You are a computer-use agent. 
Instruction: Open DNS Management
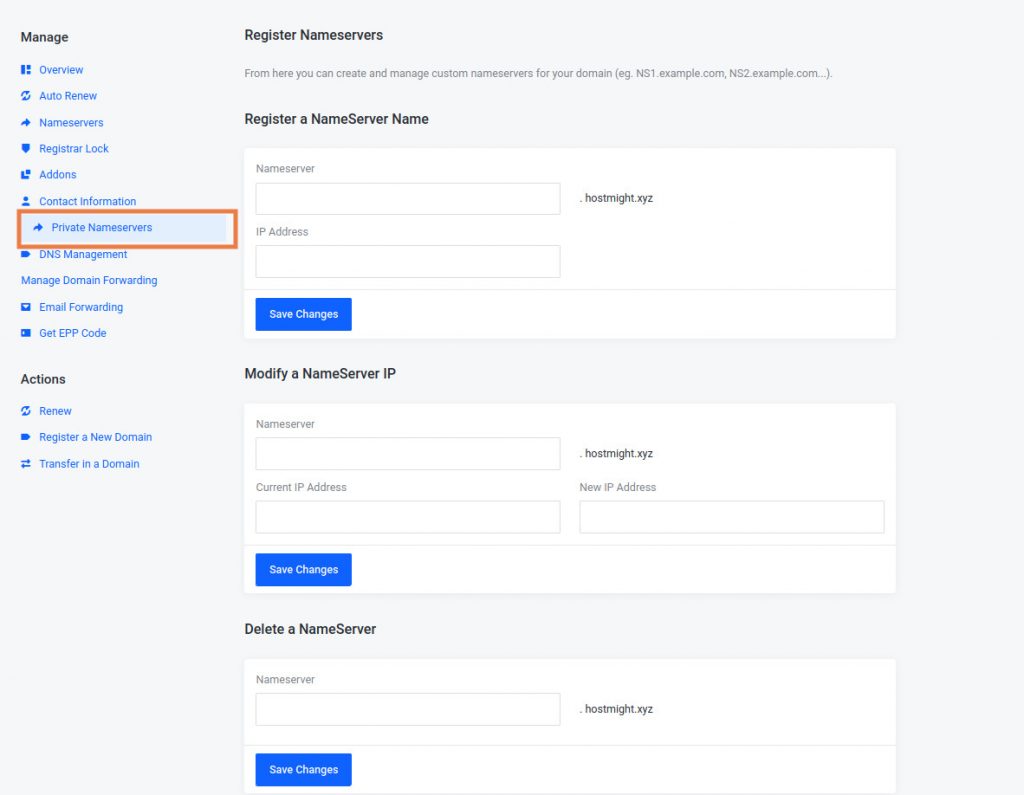[83, 254]
